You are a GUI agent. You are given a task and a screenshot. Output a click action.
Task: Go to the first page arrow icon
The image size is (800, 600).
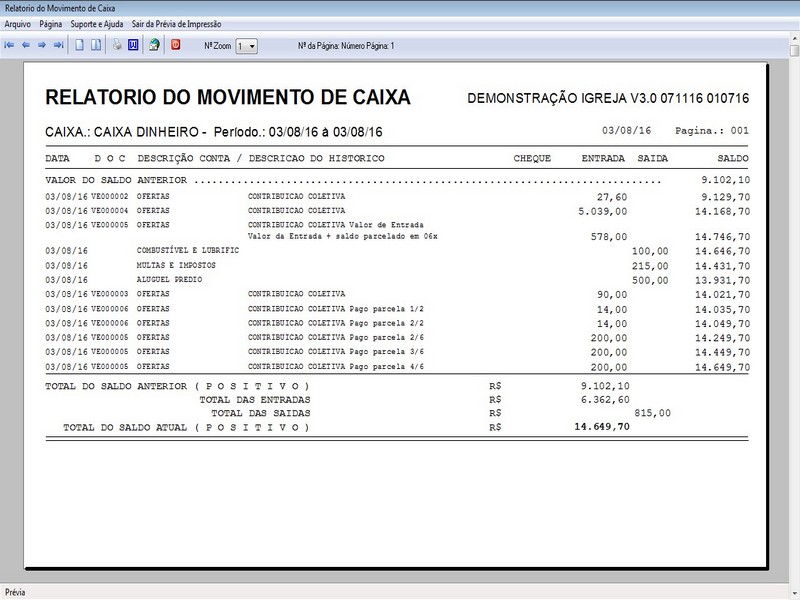pos(9,45)
